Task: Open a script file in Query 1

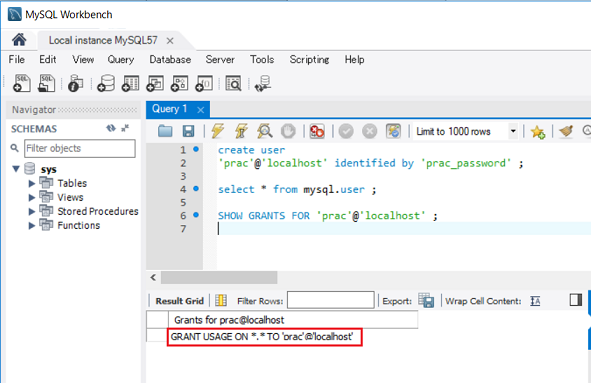Action: coord(165,131)
